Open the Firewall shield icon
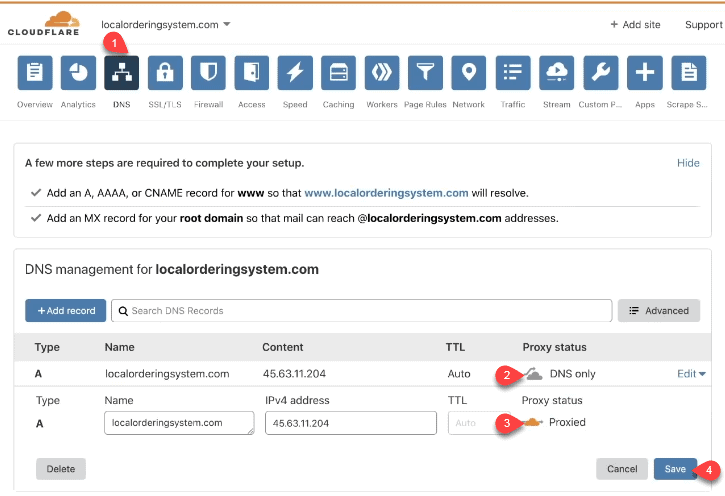 coord(209,73)
